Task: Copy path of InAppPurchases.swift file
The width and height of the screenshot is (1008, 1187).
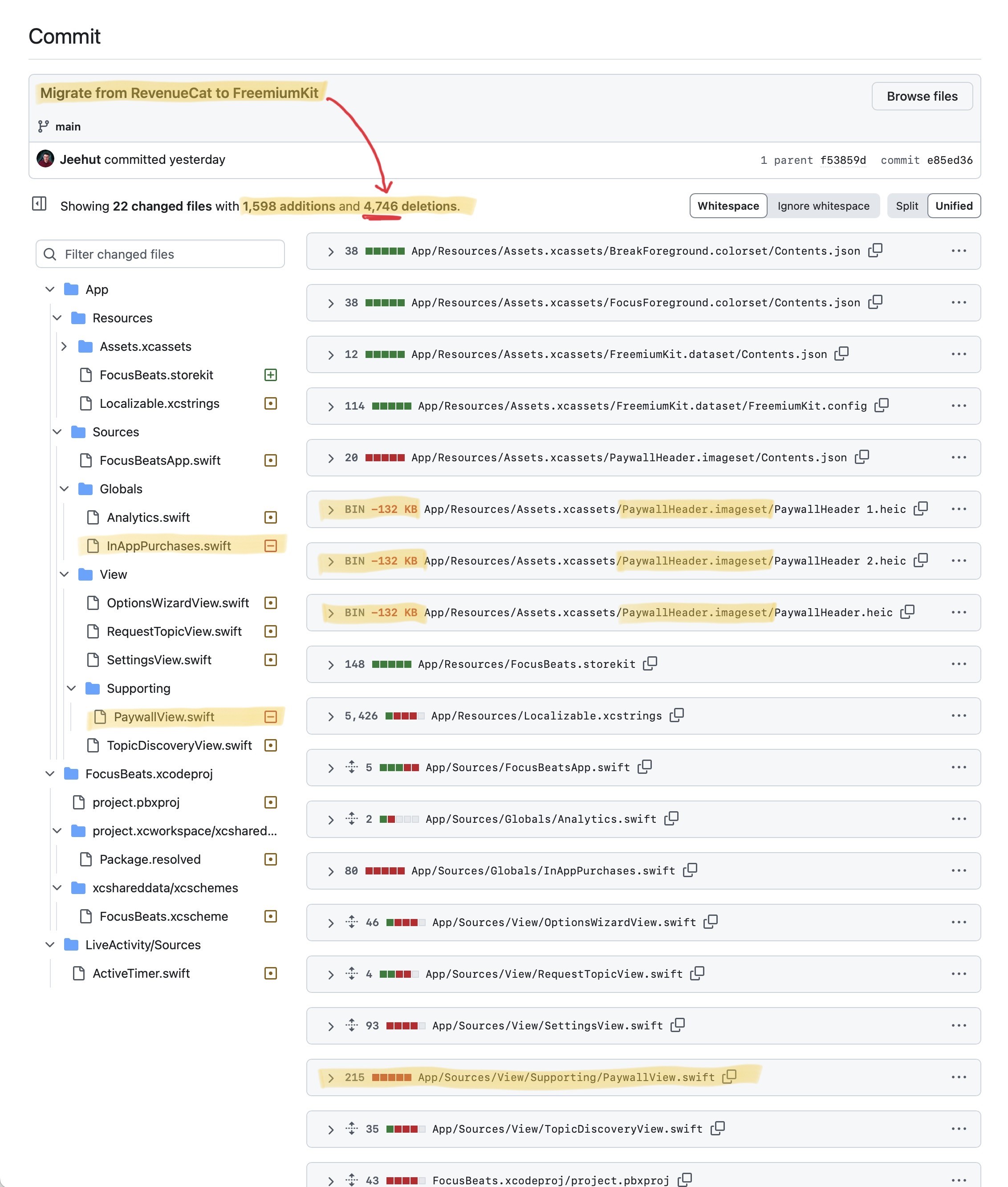Action: (x=690, y=870)
